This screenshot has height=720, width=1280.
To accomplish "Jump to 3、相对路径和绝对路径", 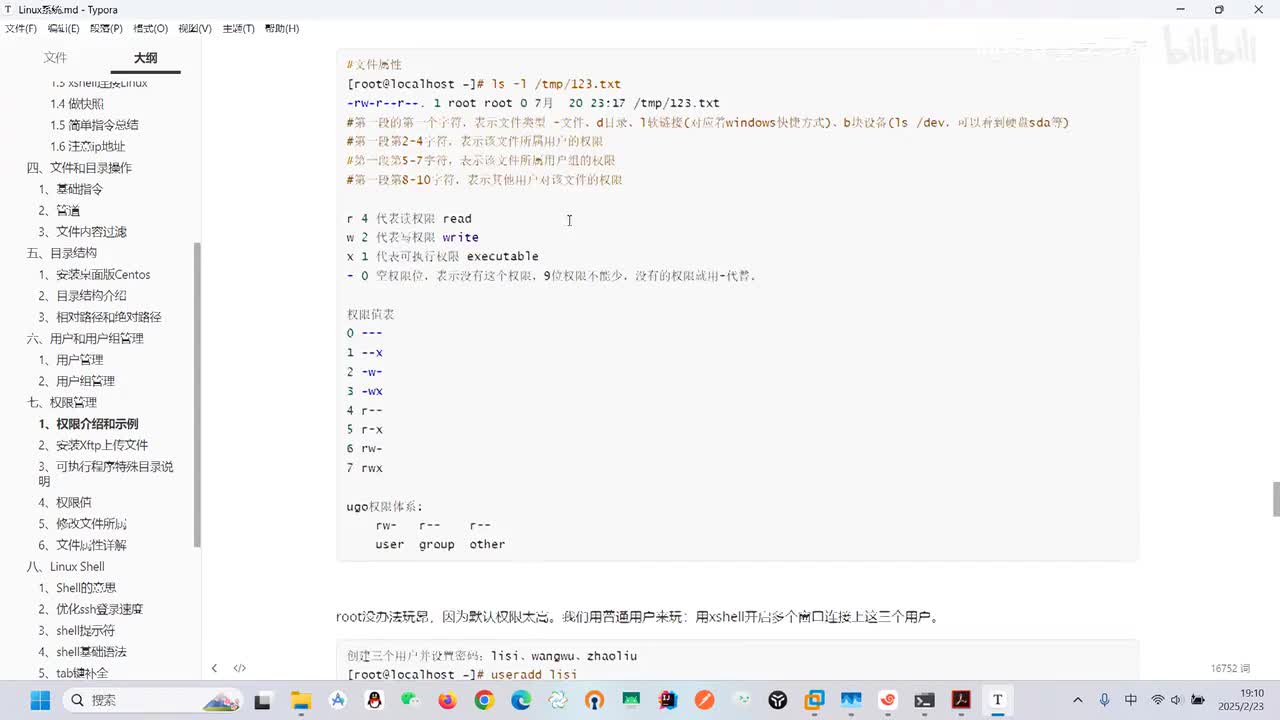I will (100, 317).
